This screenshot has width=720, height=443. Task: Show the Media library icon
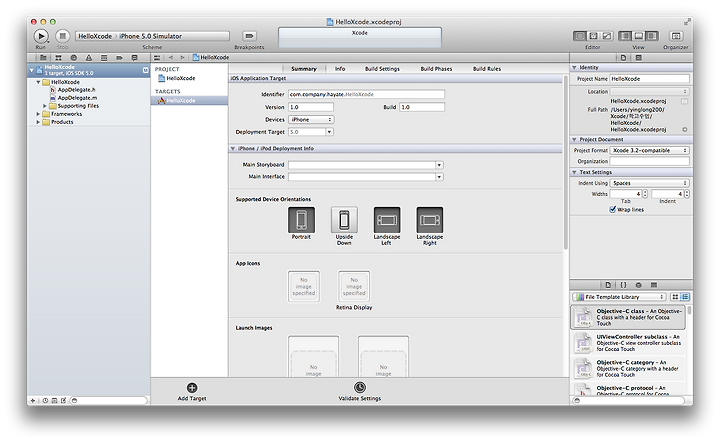pos(654,285)
